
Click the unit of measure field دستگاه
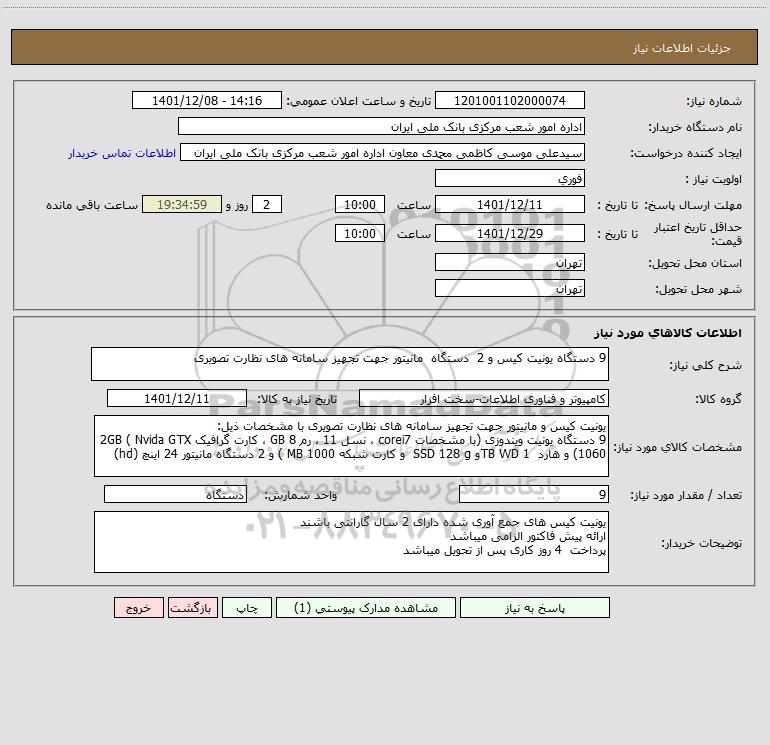tap(175, 494)
